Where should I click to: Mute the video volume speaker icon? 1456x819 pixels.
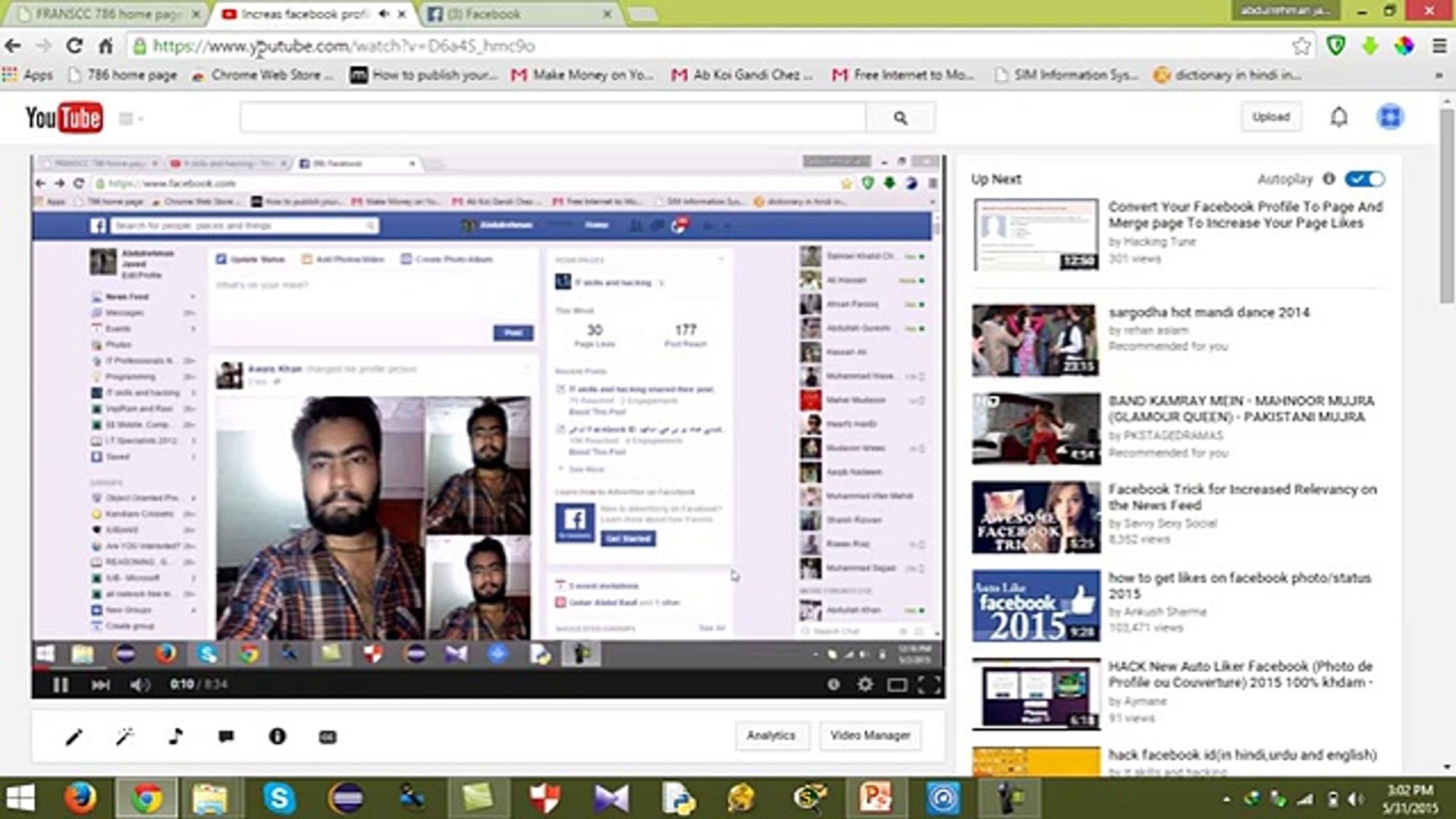point(140,685)
